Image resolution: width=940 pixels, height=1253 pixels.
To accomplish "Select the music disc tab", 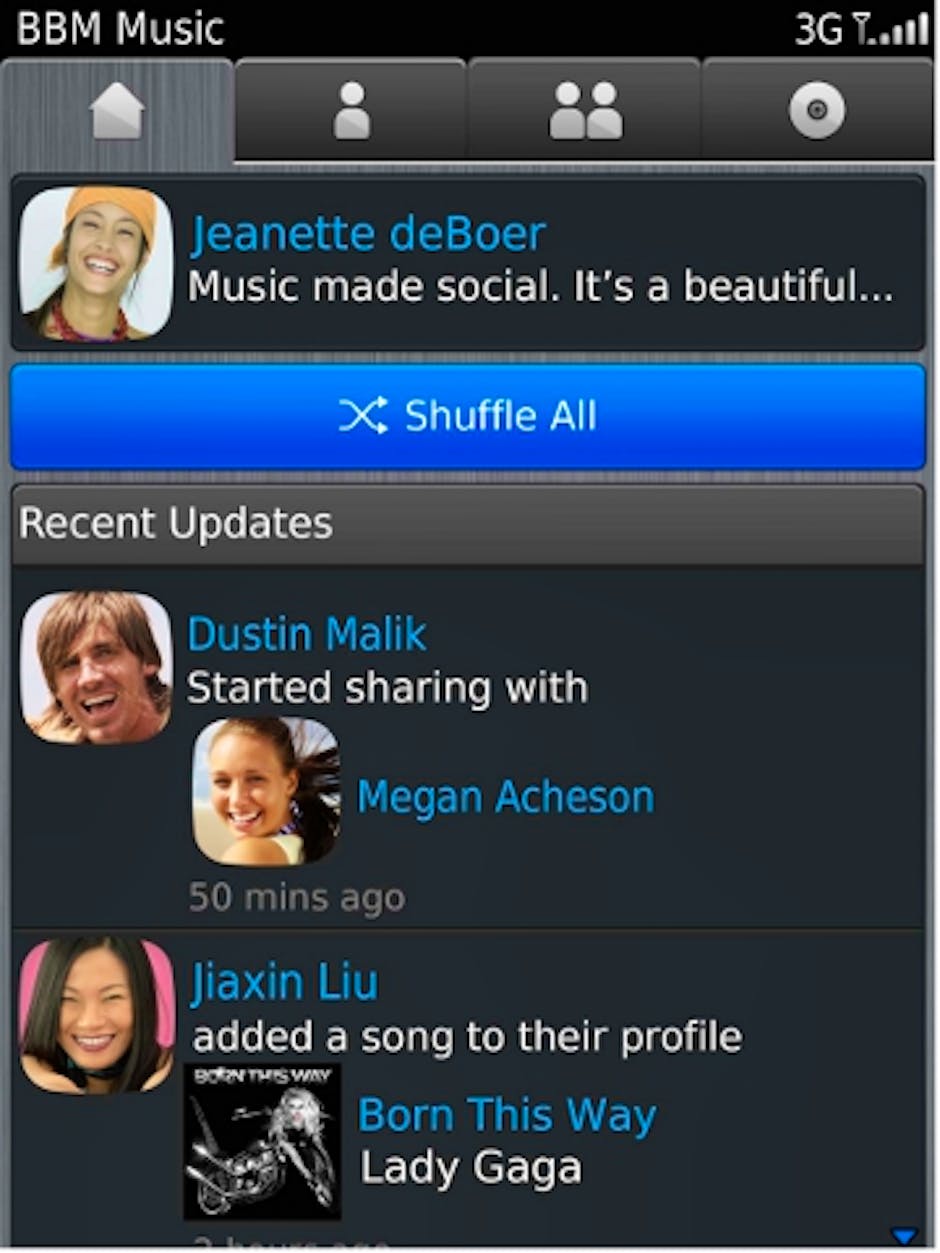I will (x=817, y=111).
